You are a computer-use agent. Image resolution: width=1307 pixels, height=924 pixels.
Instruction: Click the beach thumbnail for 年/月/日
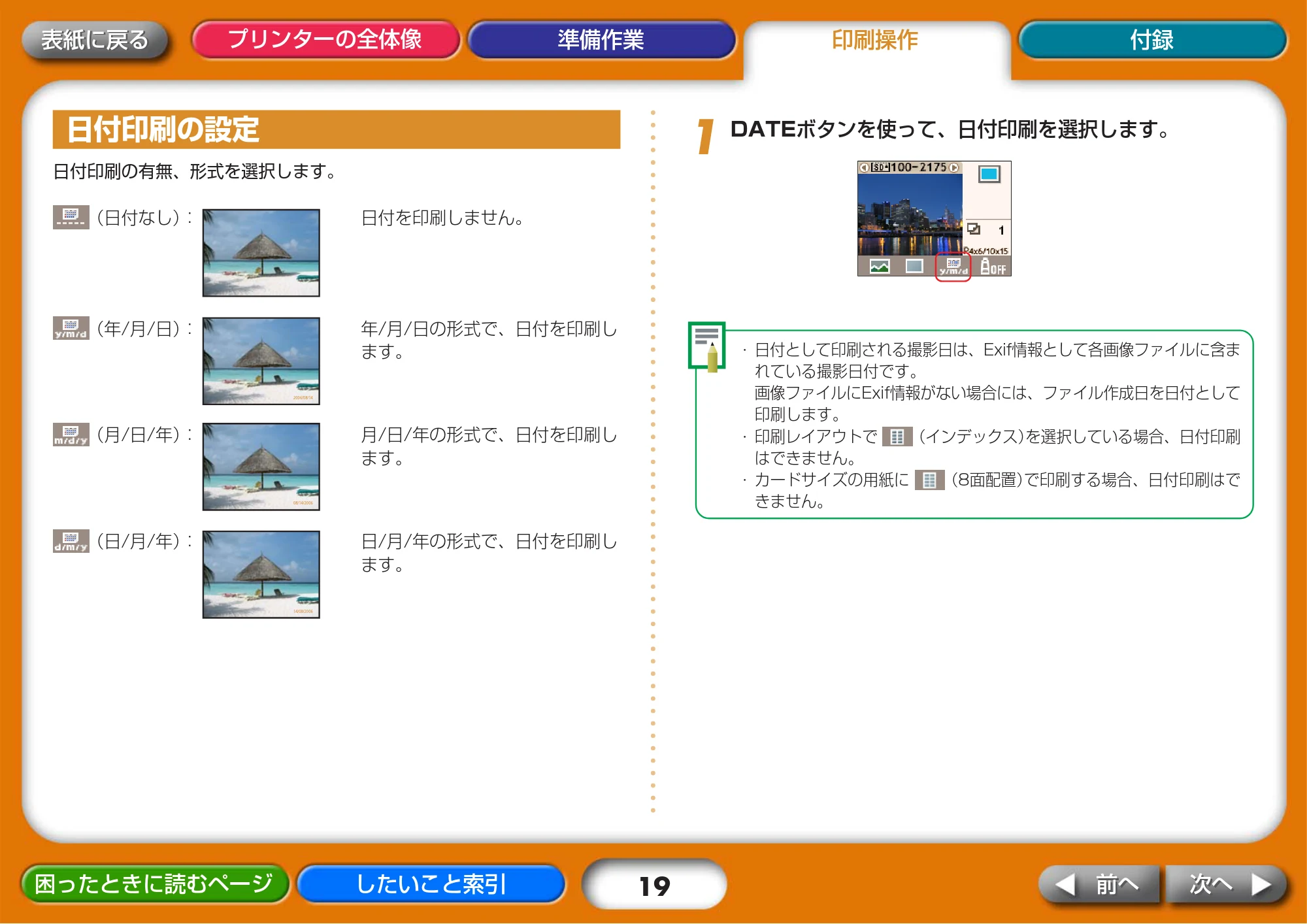(261, 361)
